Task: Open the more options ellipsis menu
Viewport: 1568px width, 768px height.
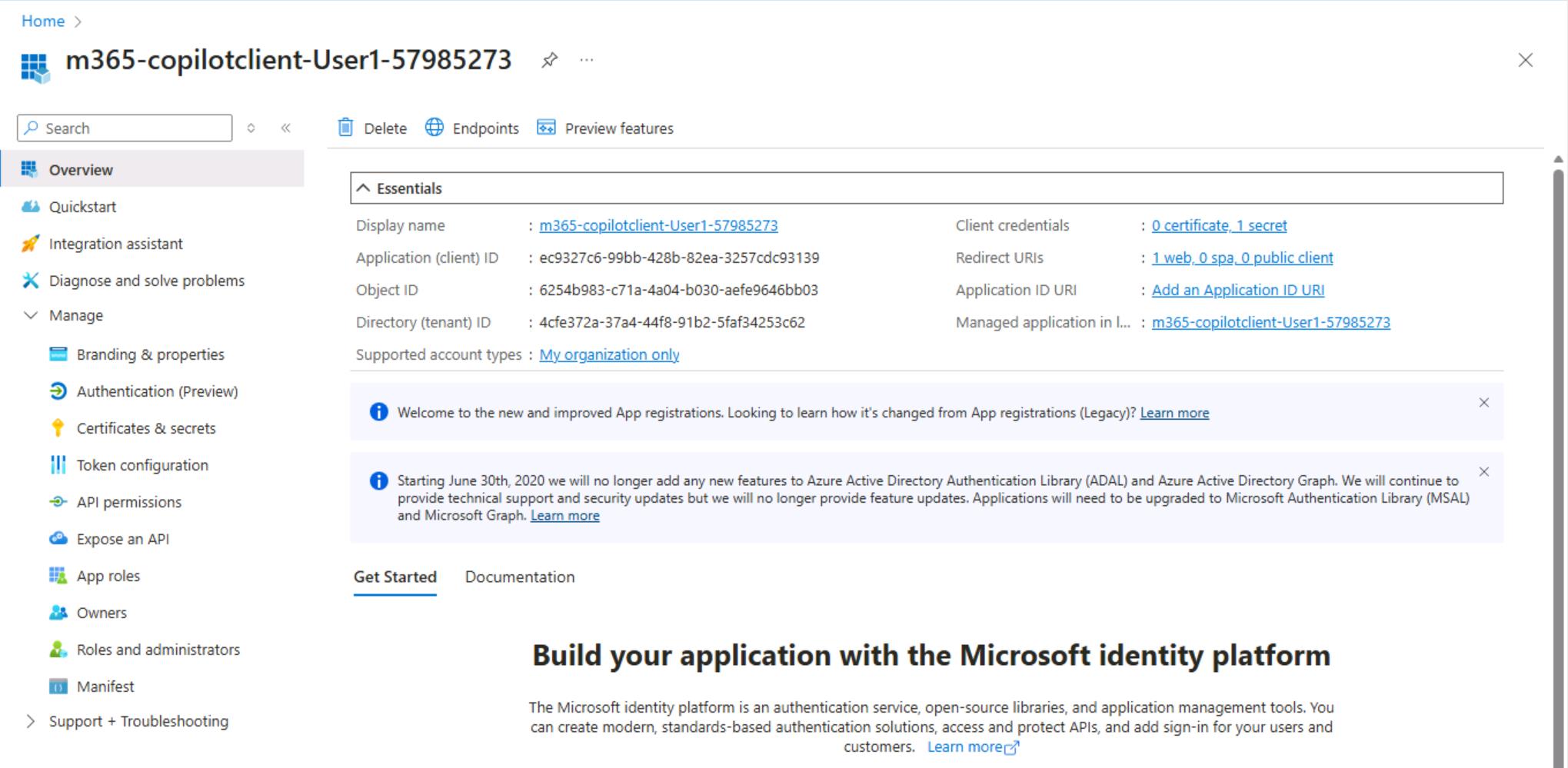Action: click(587, 60)
